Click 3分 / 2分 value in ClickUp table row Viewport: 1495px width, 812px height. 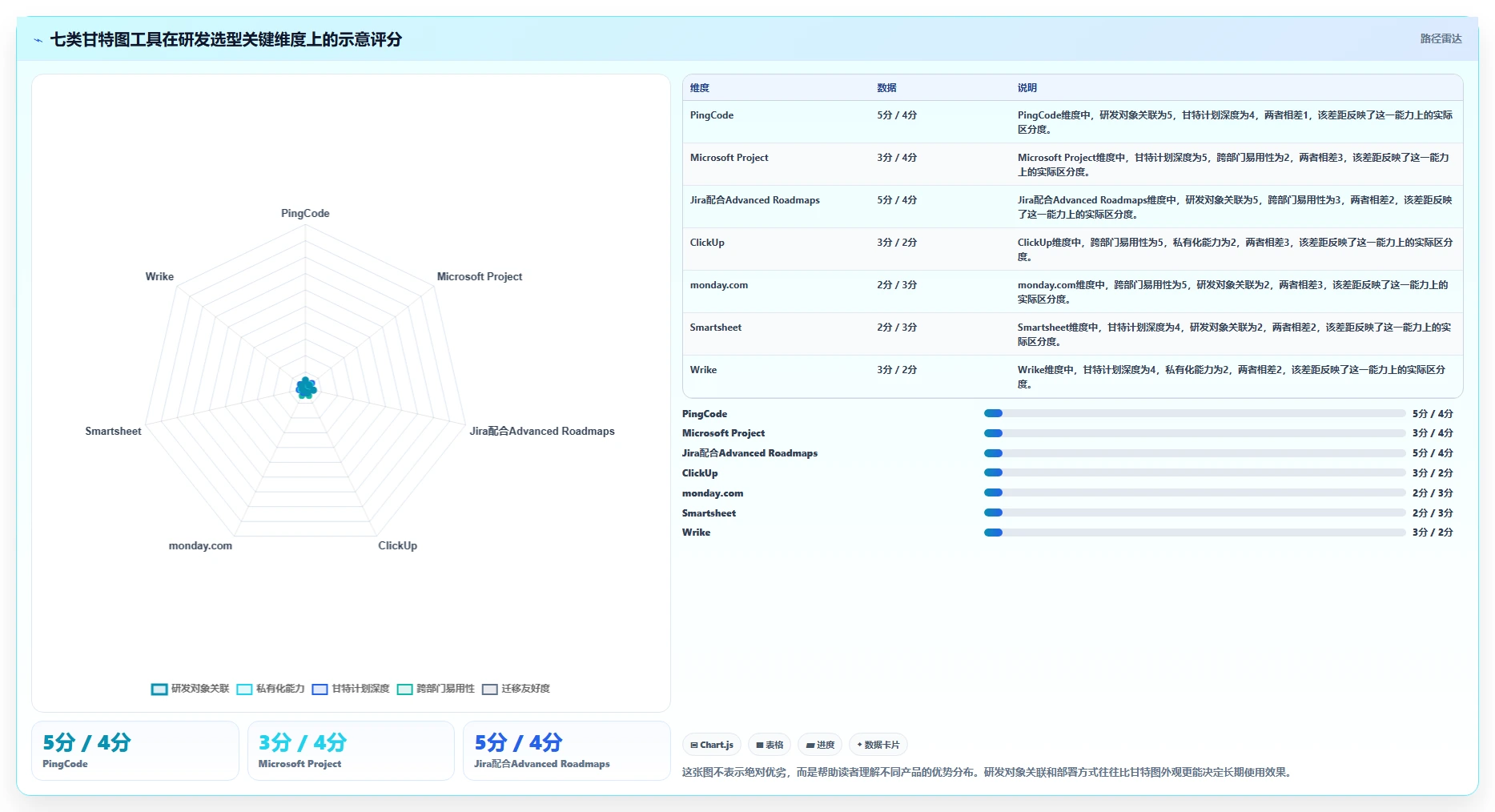897,243
